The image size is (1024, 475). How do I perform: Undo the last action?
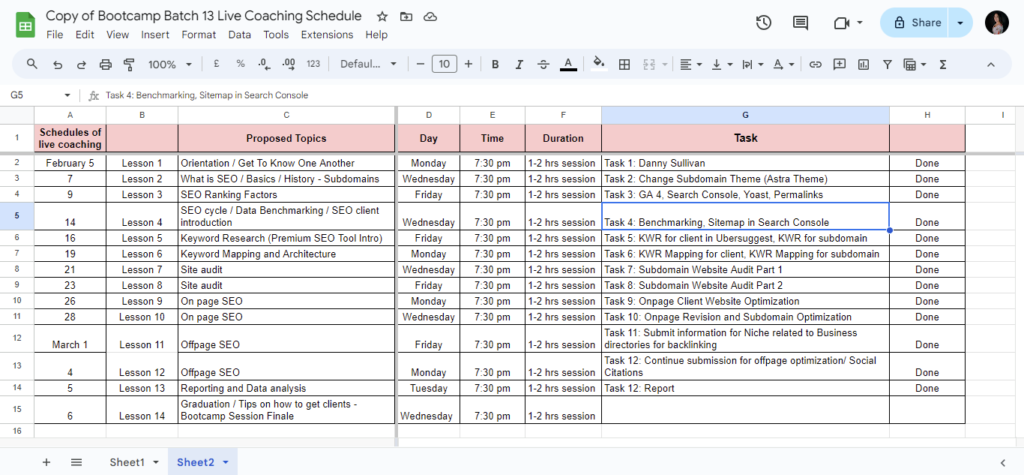click(x=57, y=64)
